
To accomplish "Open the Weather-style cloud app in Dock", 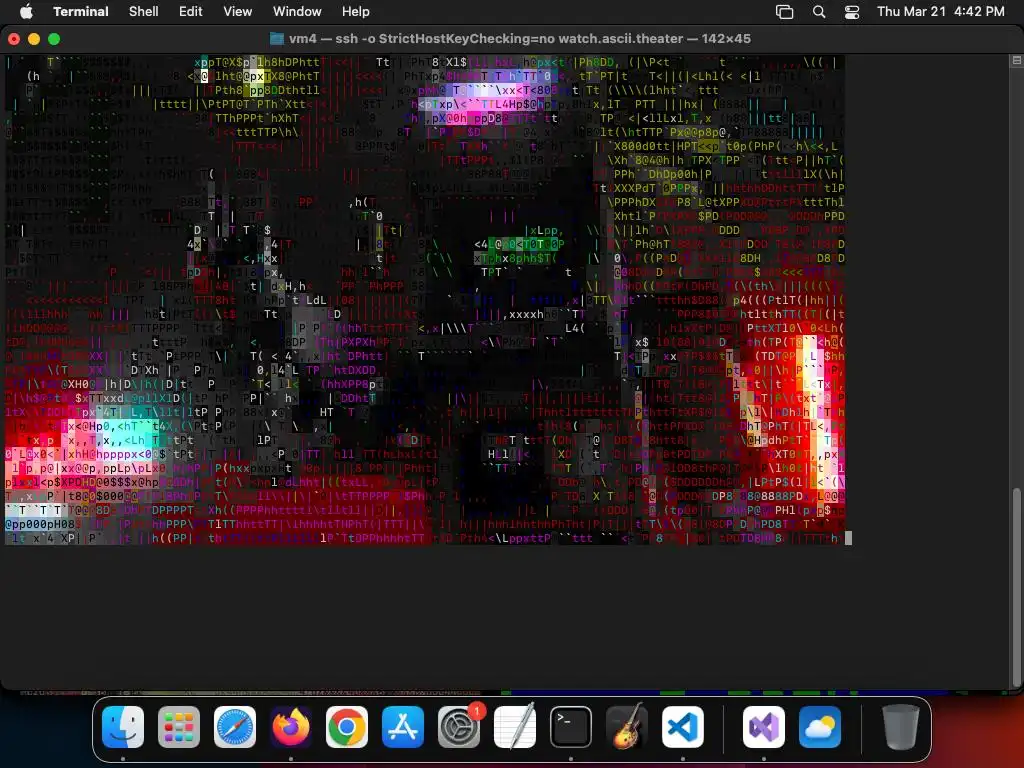I will 820,727.
